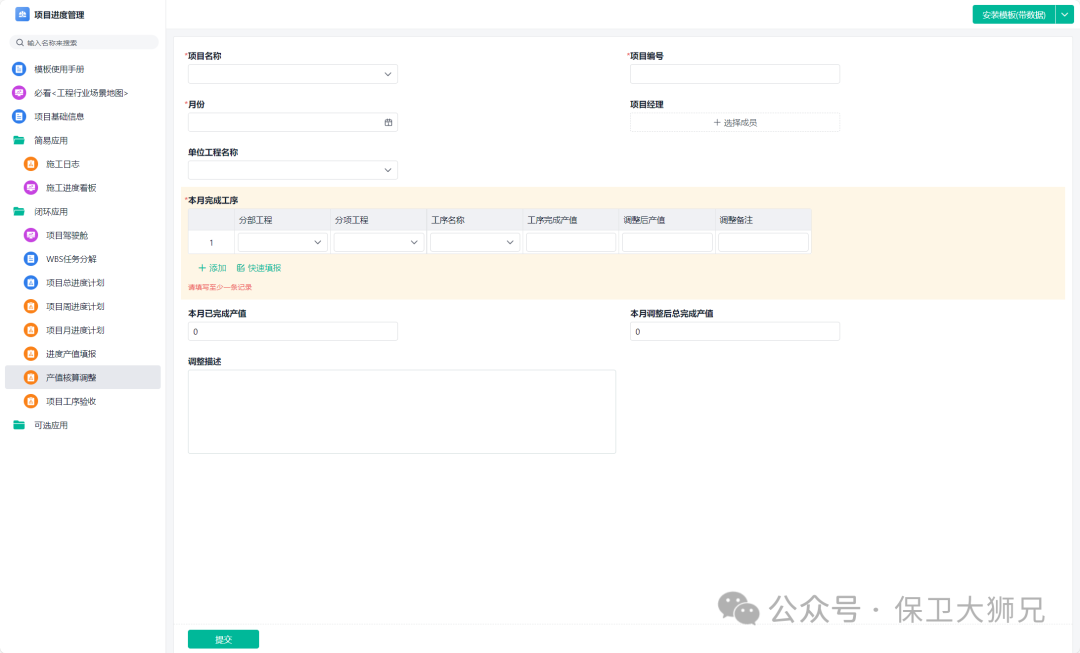Click the 可选应用 folder icon
The height and width of the screenshot is (653, 1080).
coord(19,425)
